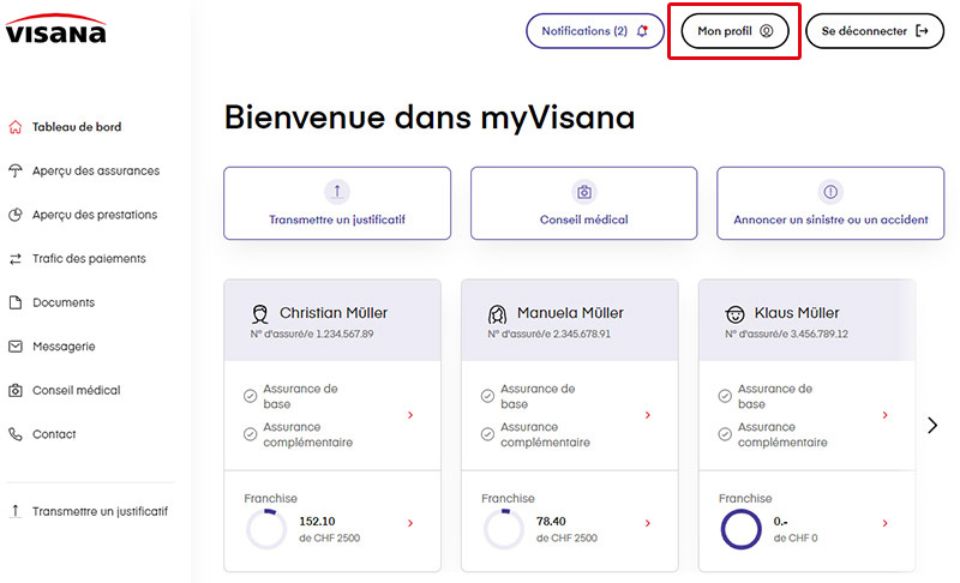The image size is (960, 583).
Task: Click Manuela Müller's avatar icon
Action: tap(498, 313)
